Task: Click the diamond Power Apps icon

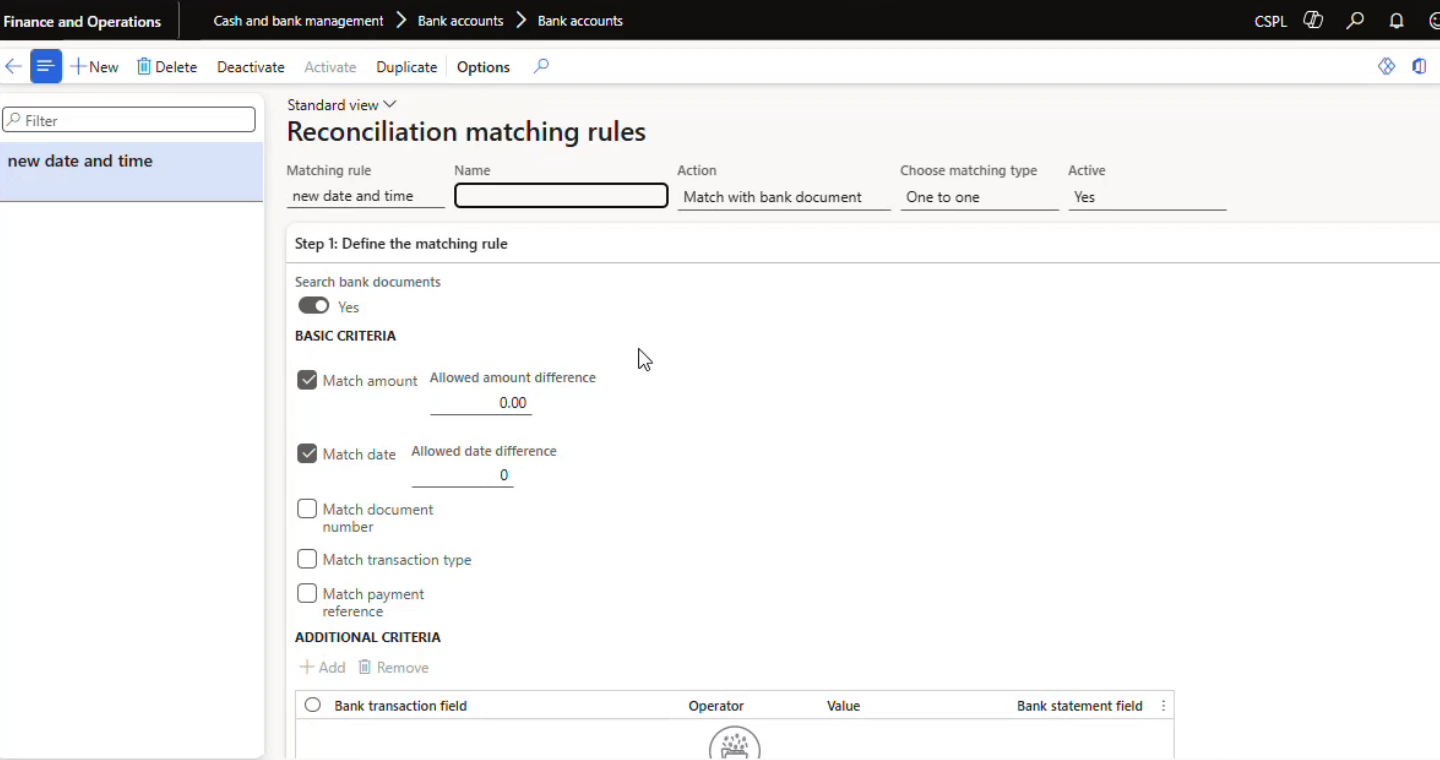Action: [x=1386, y=66]
